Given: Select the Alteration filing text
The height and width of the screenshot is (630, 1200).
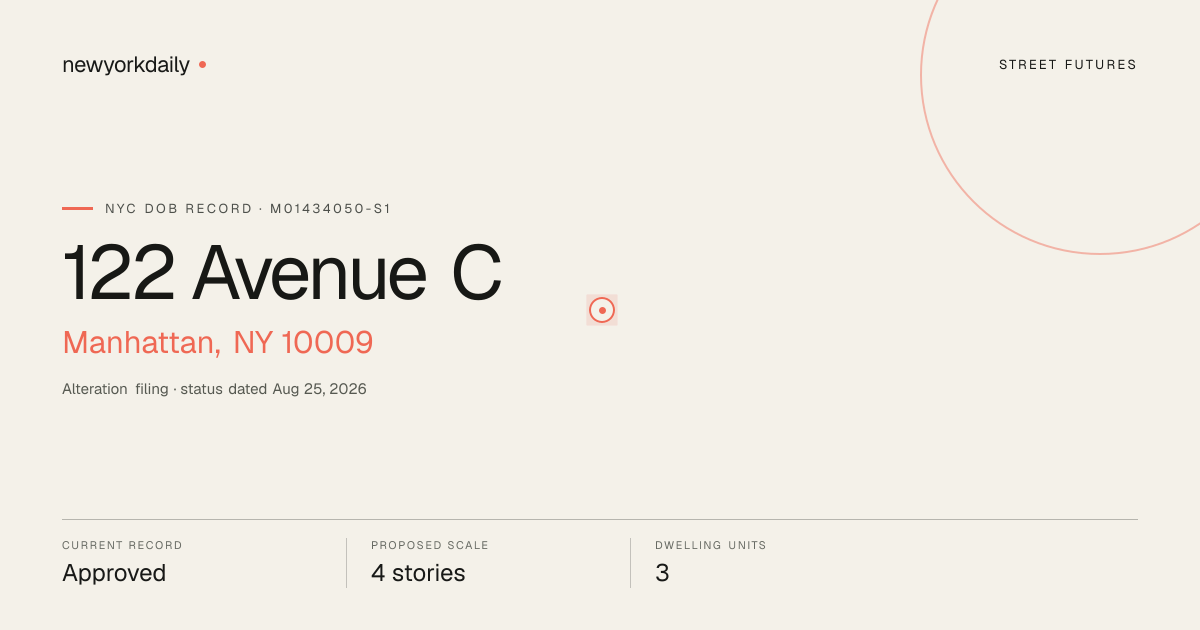Looking at the screenshot, I should (x=115, y=389).
